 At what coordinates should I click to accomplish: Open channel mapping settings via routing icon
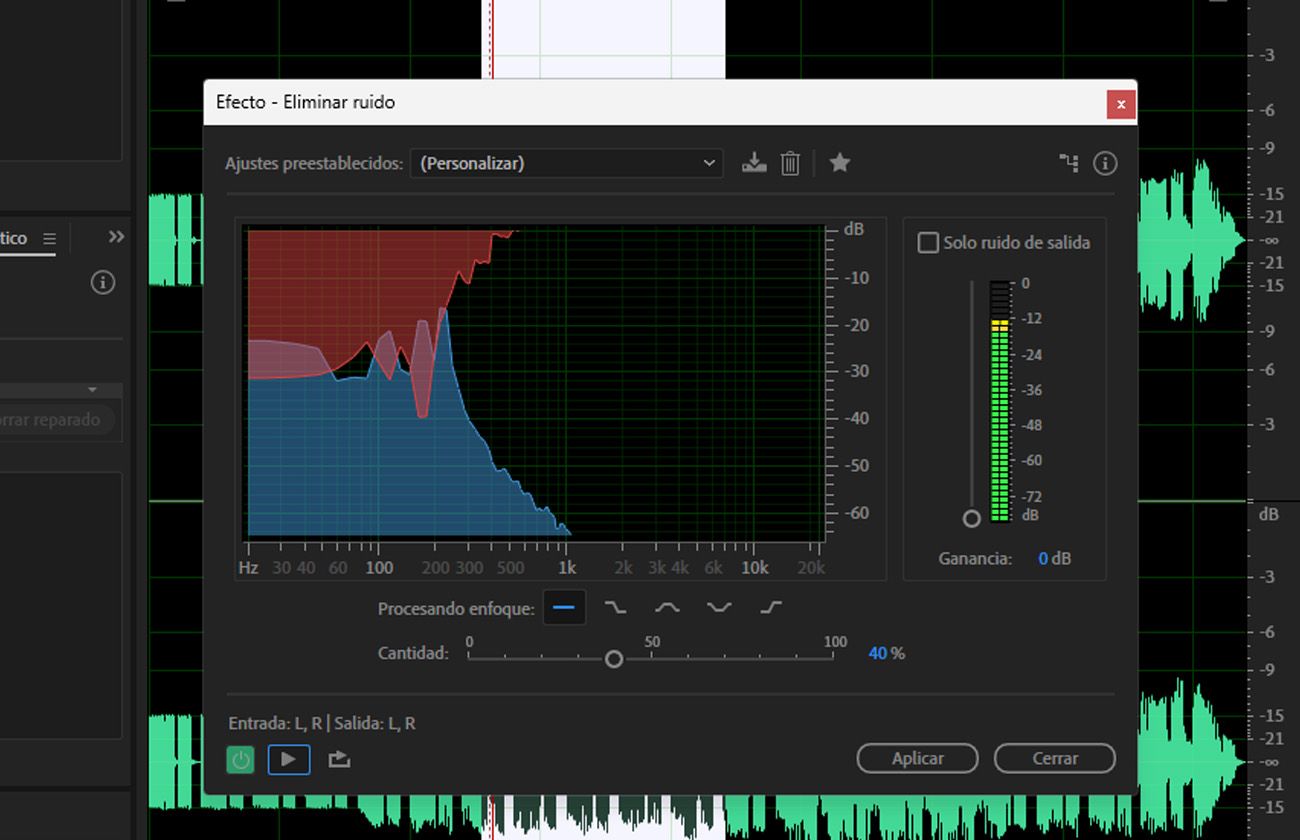[1069, 162]
